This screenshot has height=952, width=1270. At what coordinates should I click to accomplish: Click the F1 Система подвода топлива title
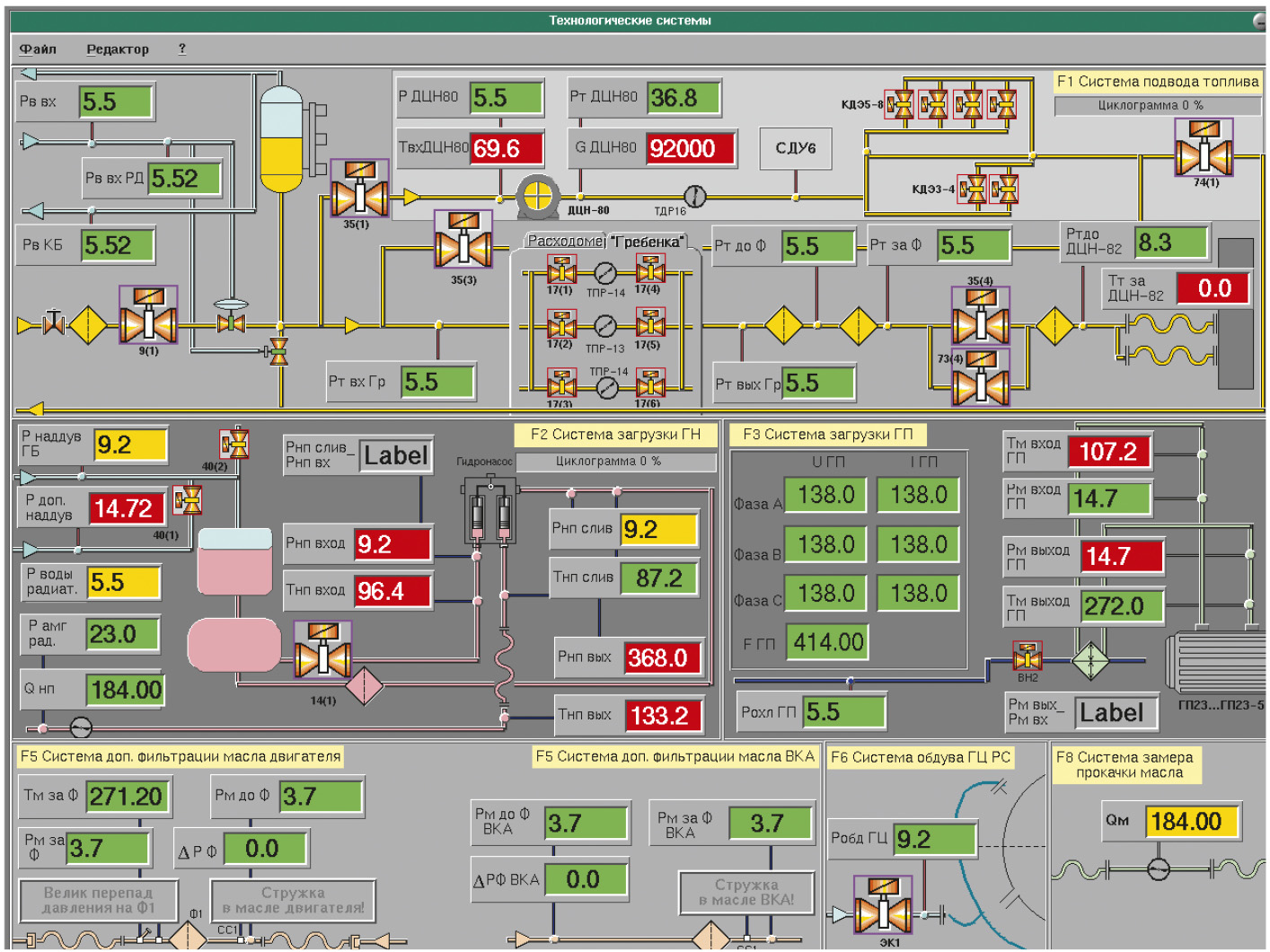tap(1158, 82)
